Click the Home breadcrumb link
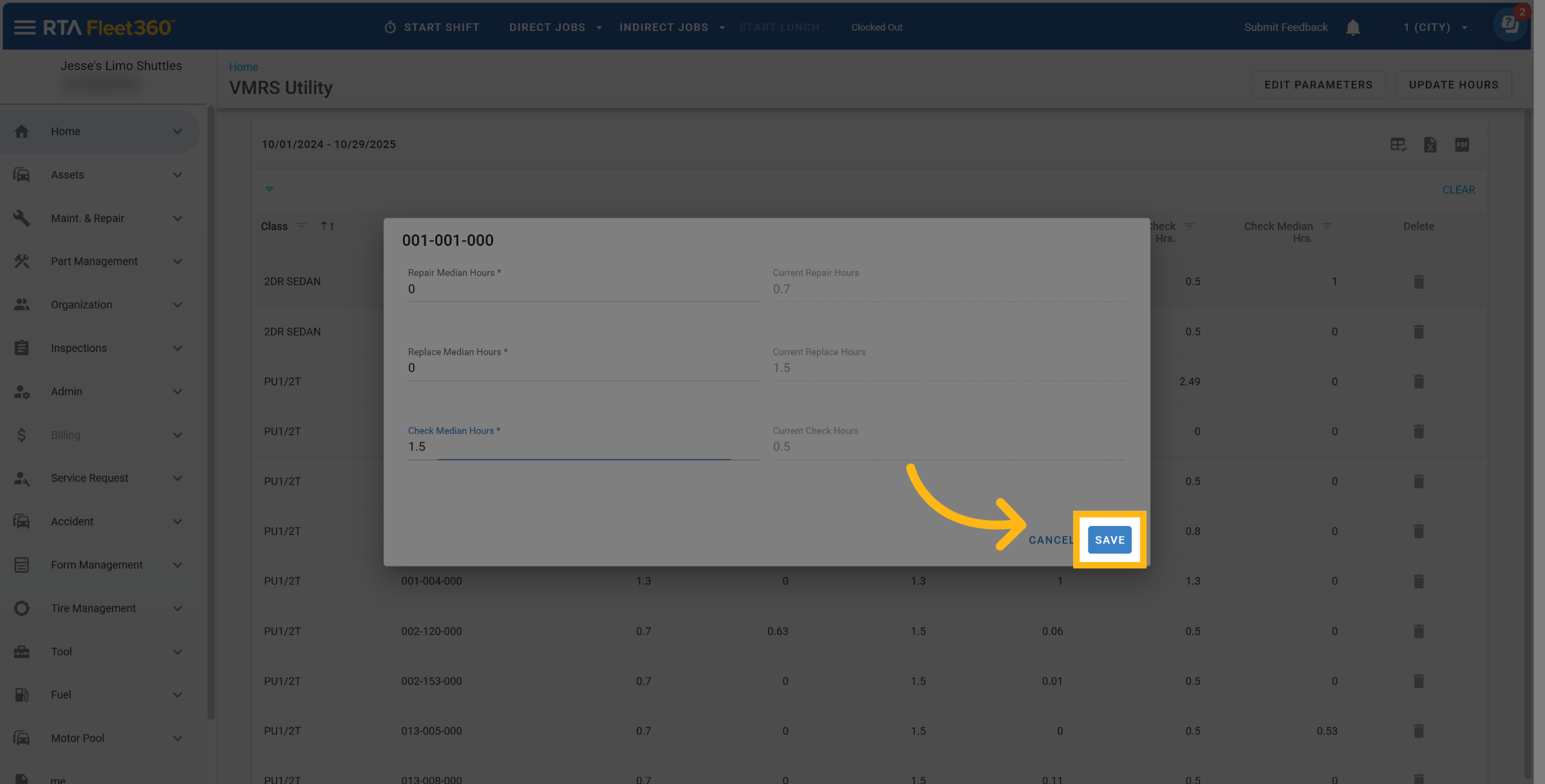The width and height of the screenshot is (1545, 784). (243, 67)
